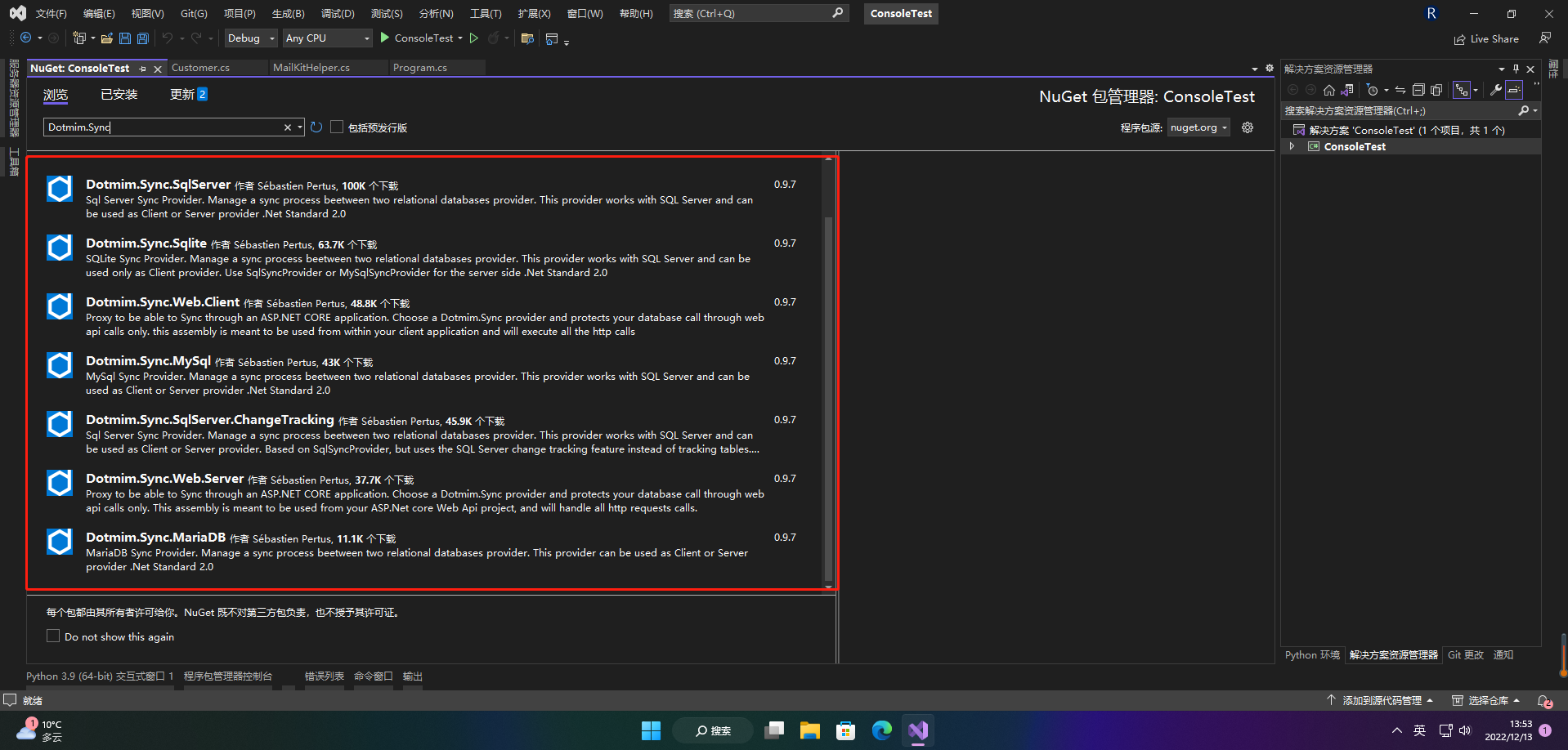Click the undo arrow icon

click(167, 38)
